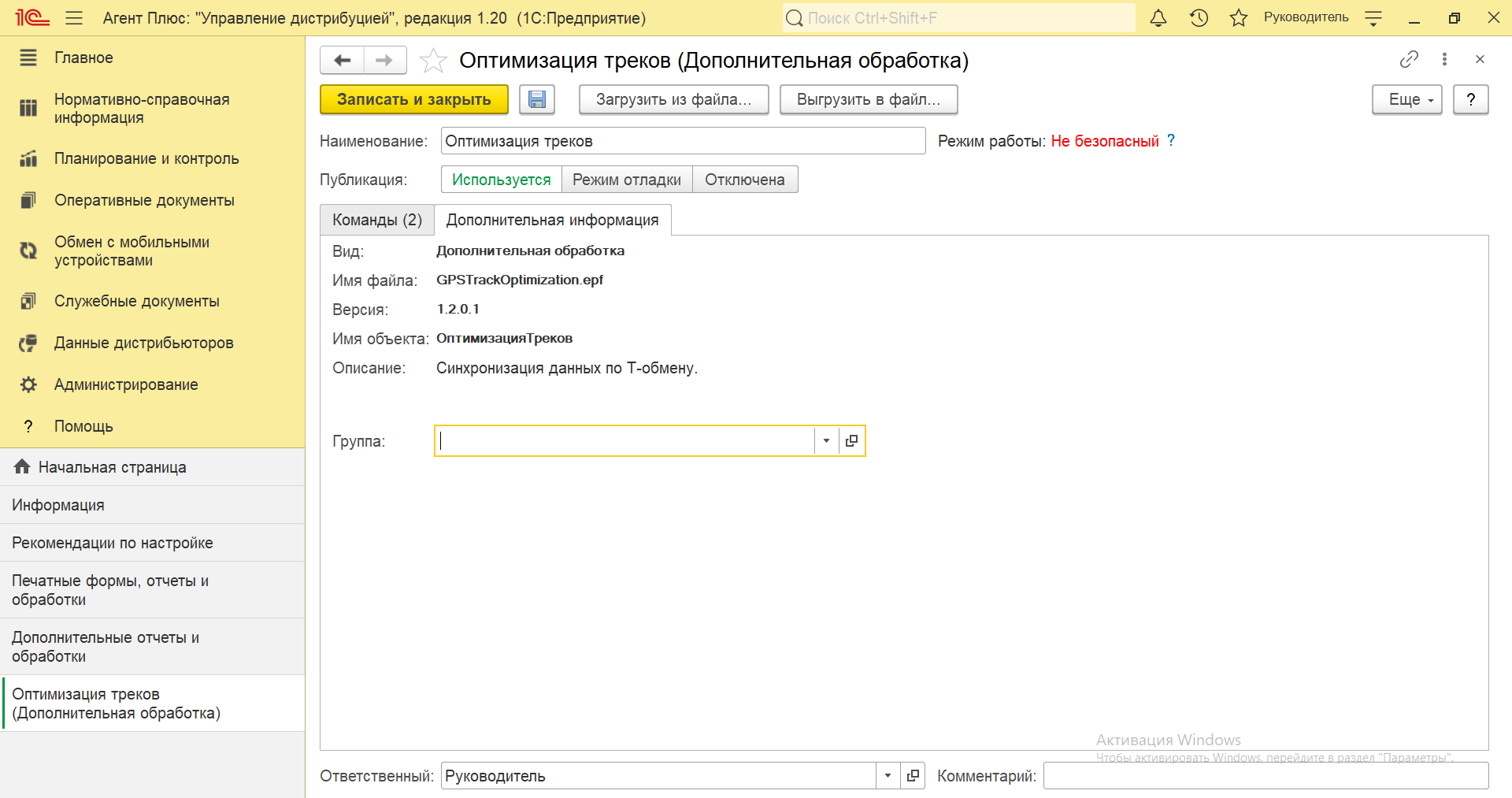Expand the Группа dropdown arrow
Image resolution: width=1512 pixels, height=798 pixels.
coord(826,440)
